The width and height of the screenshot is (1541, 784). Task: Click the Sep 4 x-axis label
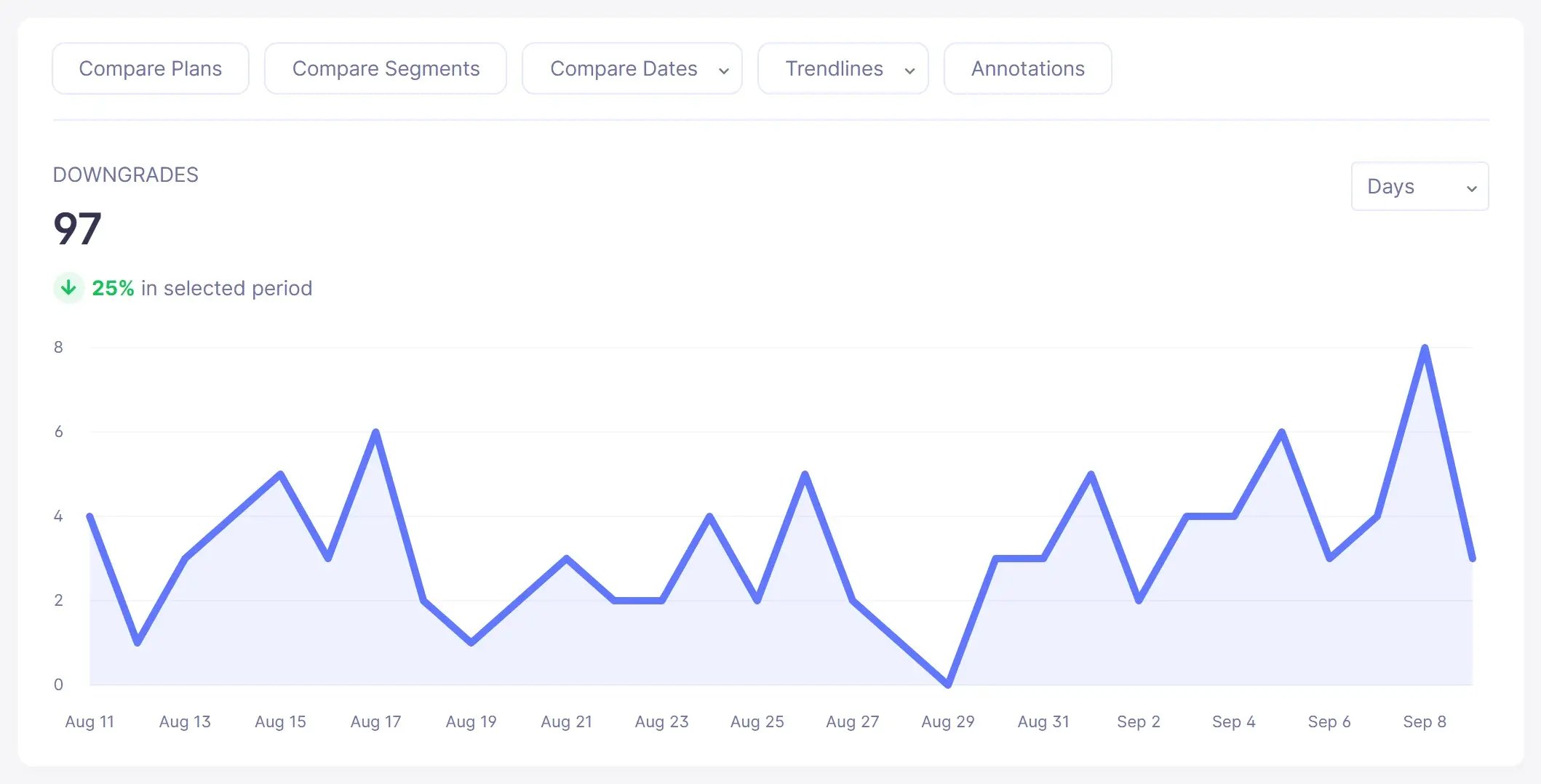pyautogui.click(x=1233, y=721)
